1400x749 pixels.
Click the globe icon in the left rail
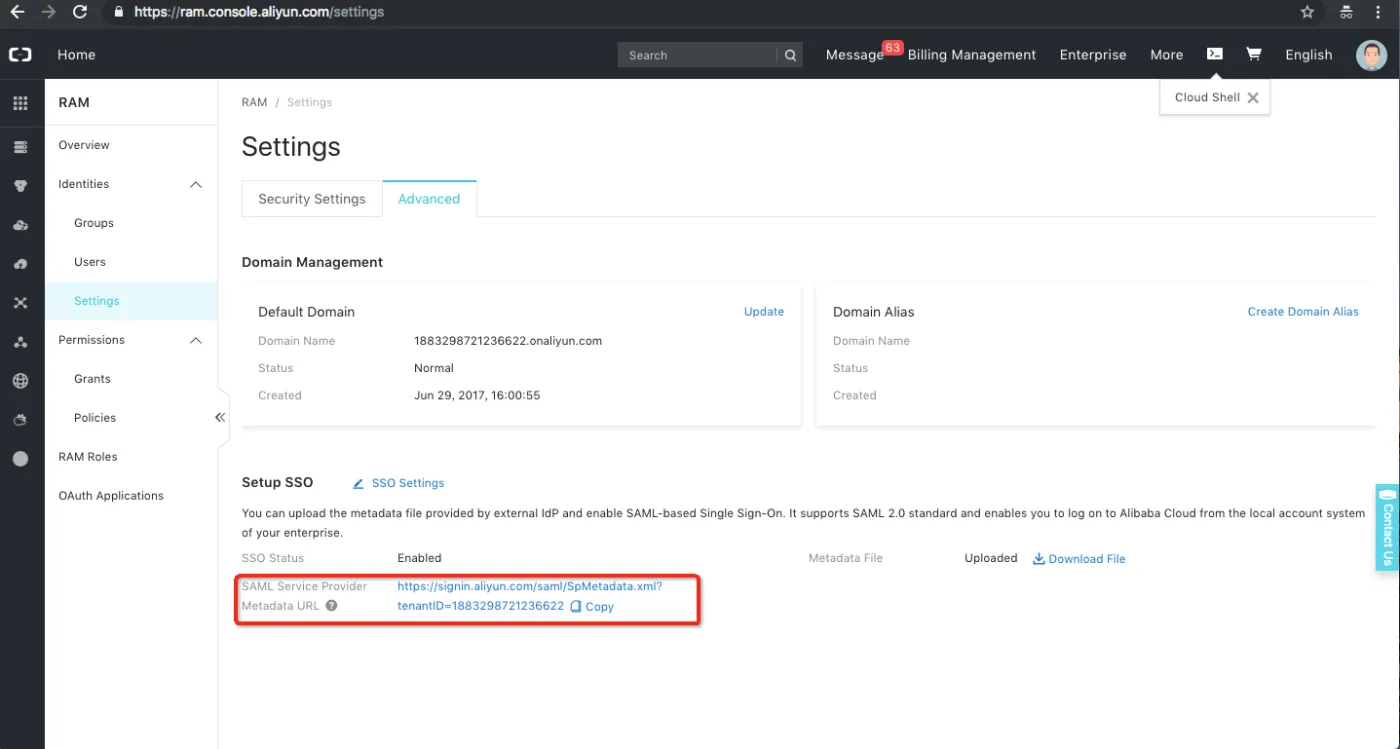point(20,381)
